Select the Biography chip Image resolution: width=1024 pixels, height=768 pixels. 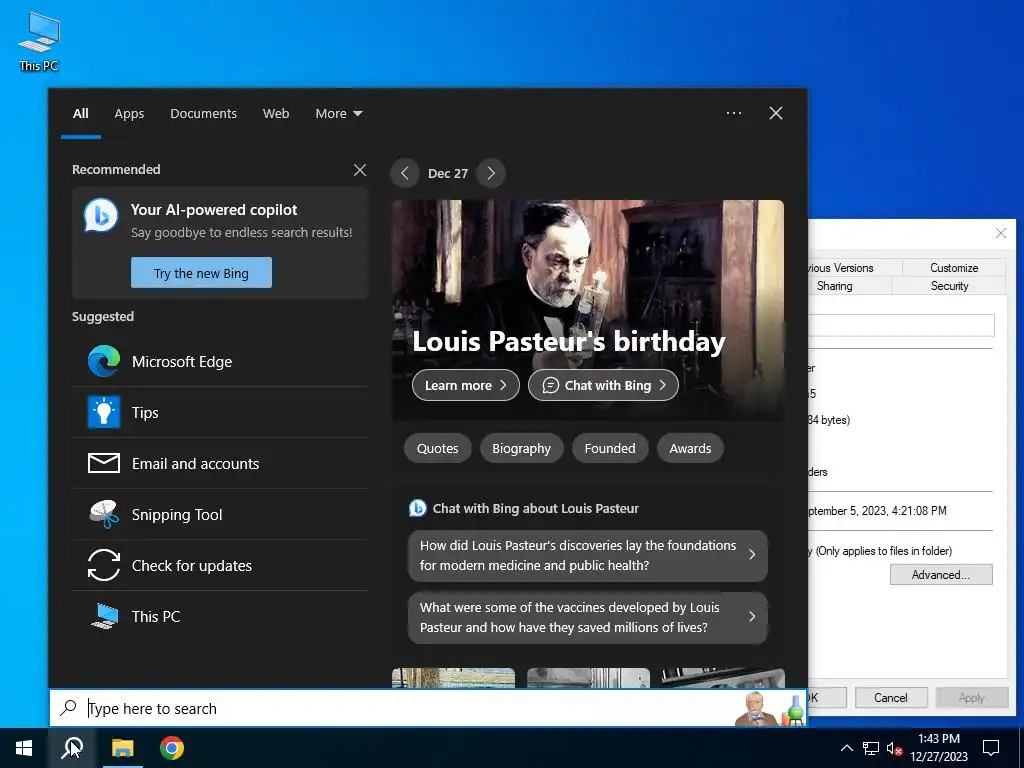pos(521,449)
